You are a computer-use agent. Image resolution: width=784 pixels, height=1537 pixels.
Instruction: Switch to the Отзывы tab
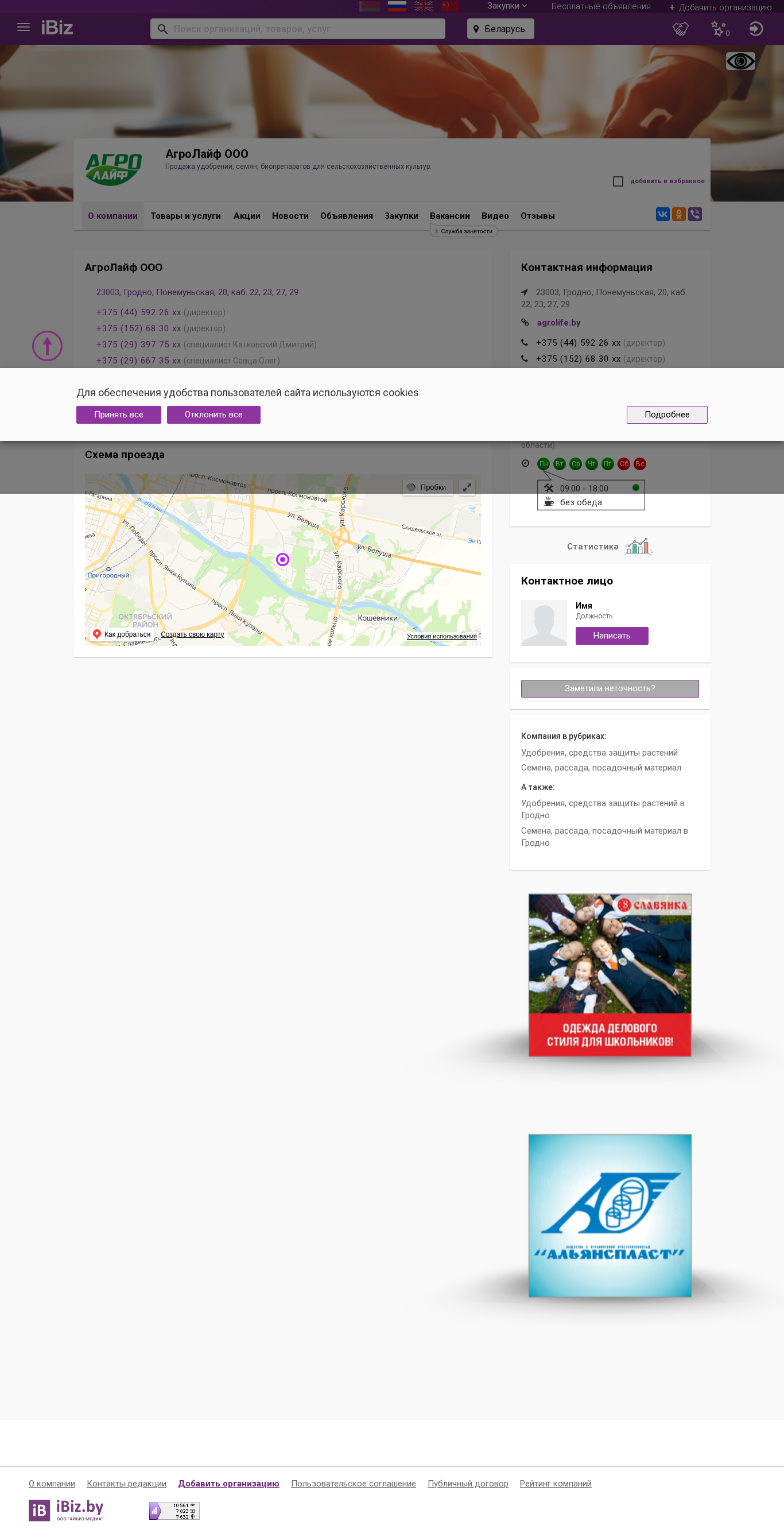[537, 216]
